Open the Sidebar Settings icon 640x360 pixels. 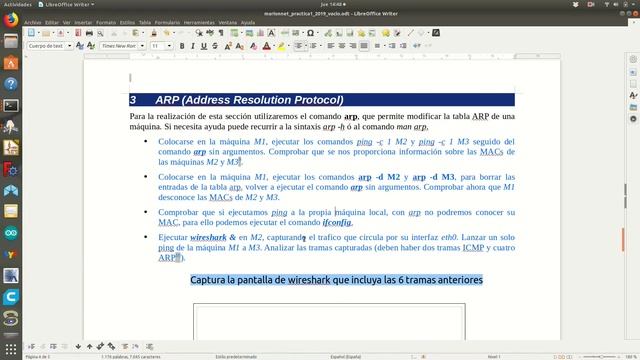pos(633,59)
